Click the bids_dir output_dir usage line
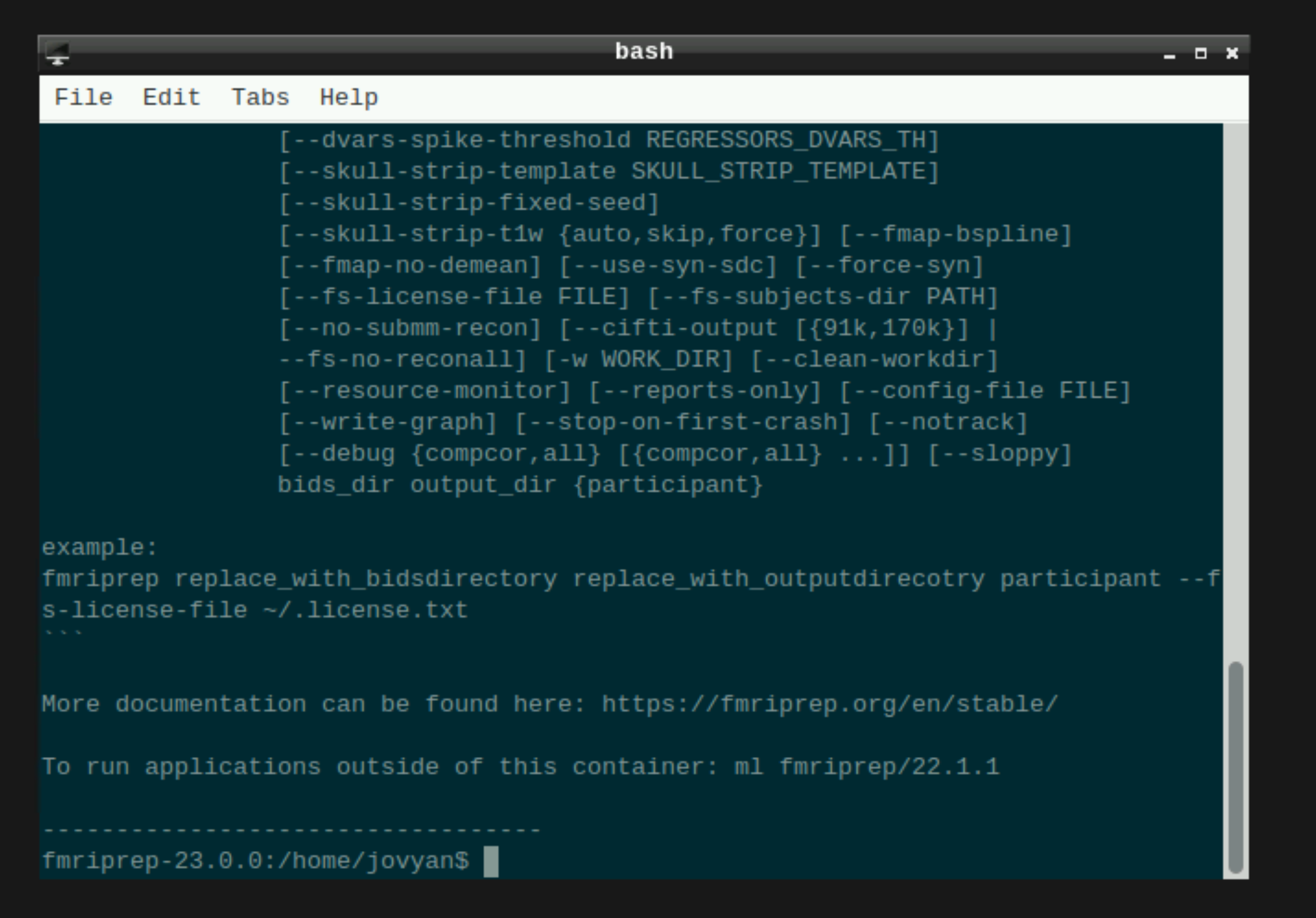 (520, 484)
